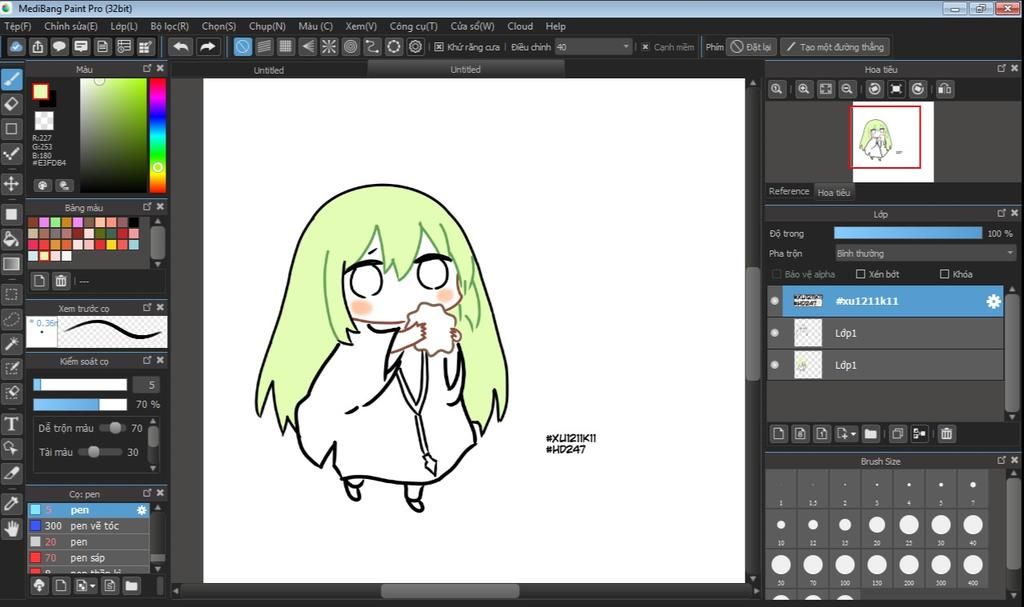Screen dimensions: 1024x607
Task: Enable the Xén bớt clipping checkbox
Action: 861,274
